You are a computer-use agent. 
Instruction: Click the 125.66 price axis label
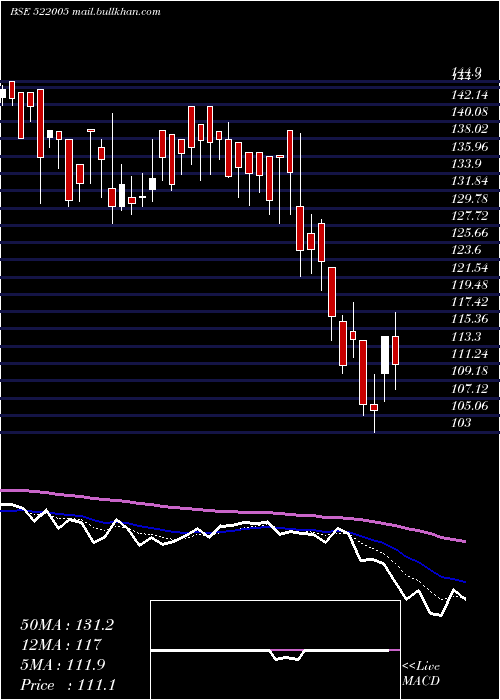point(470,233)
